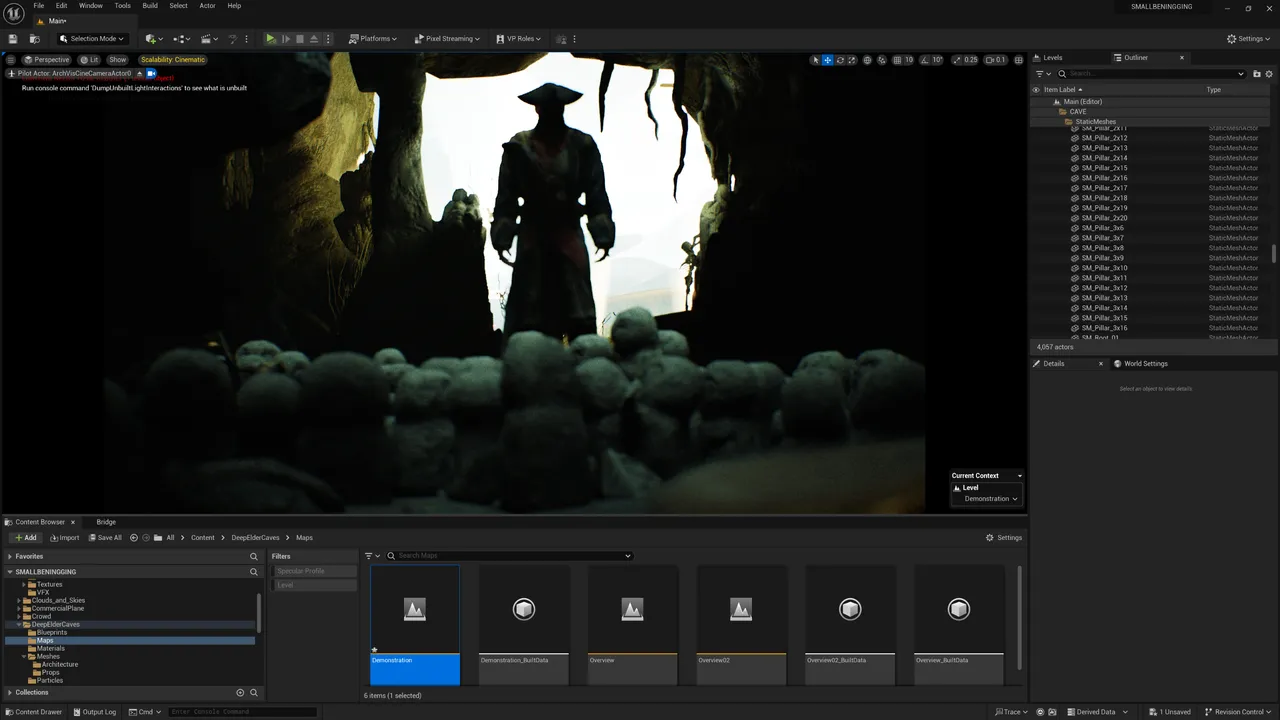Open the Output Log button
The width and height of the screenshot is (1280, 720).
pyautogui.click(x=94, y=712)
